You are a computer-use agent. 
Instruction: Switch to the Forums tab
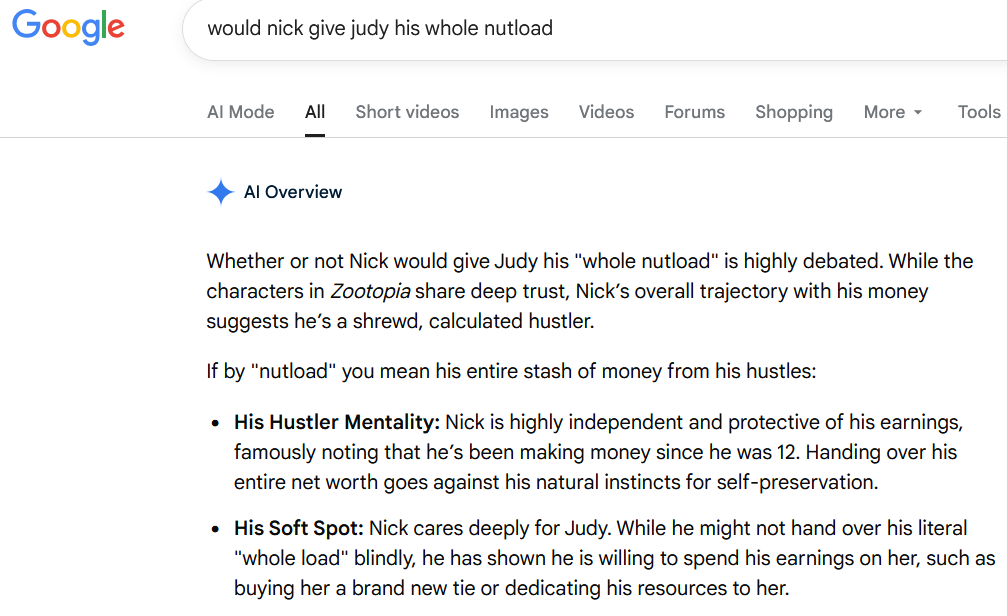pos(694,112)
